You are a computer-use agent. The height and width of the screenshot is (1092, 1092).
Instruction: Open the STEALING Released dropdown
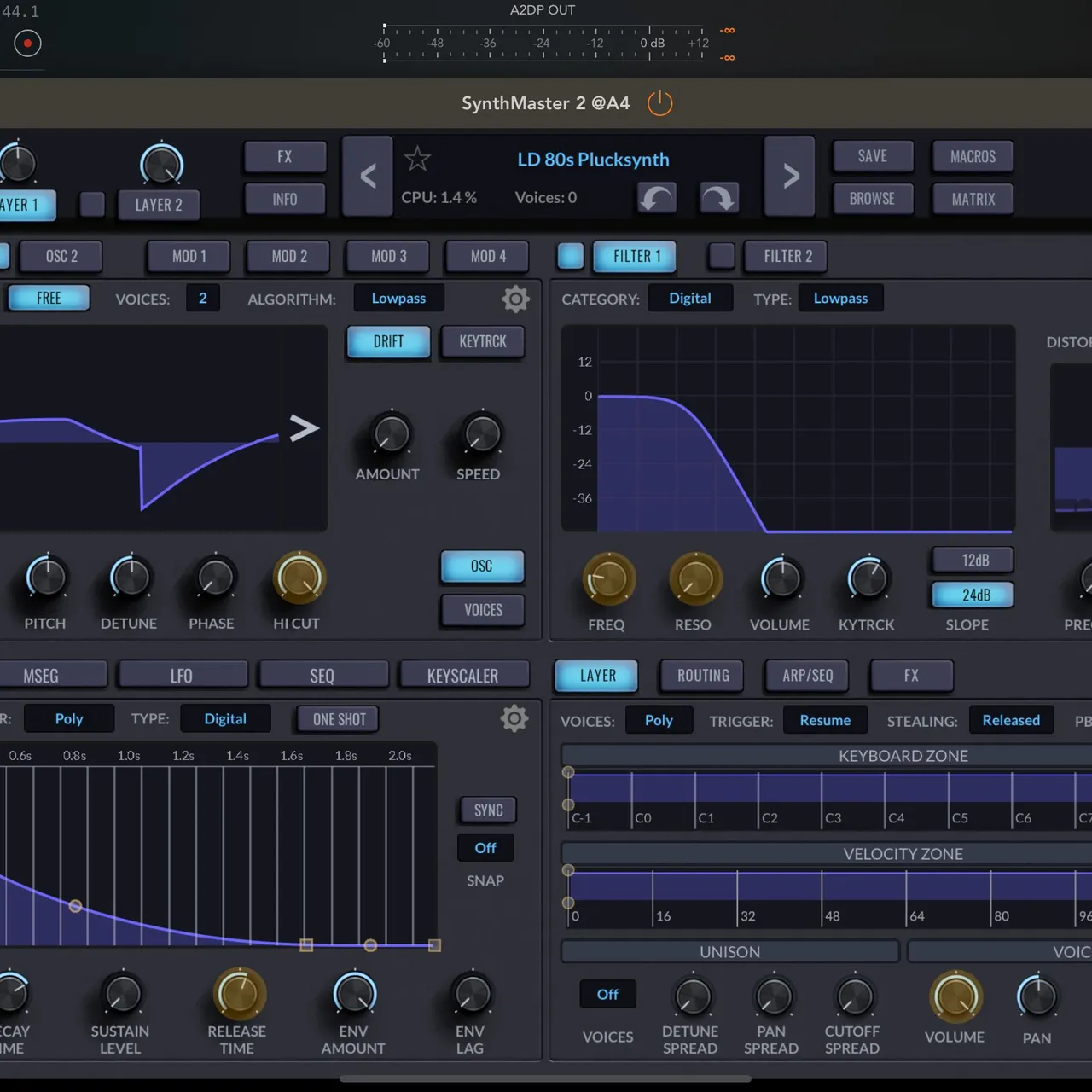click(x=1012, y=720)
